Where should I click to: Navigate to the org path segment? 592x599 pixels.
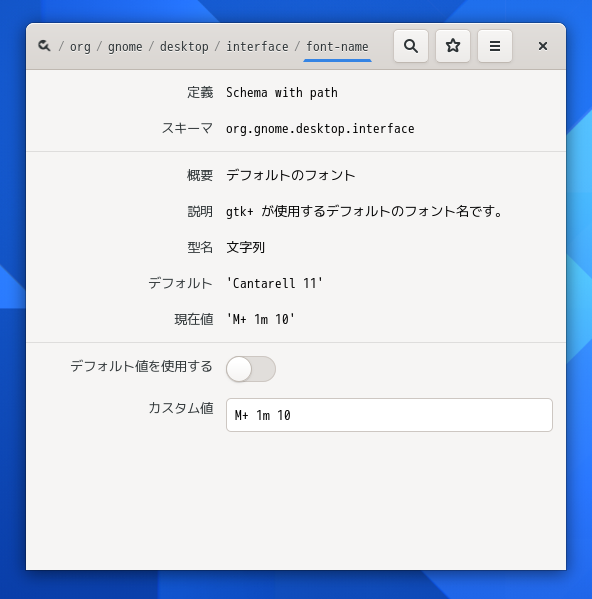click(80, 47)
